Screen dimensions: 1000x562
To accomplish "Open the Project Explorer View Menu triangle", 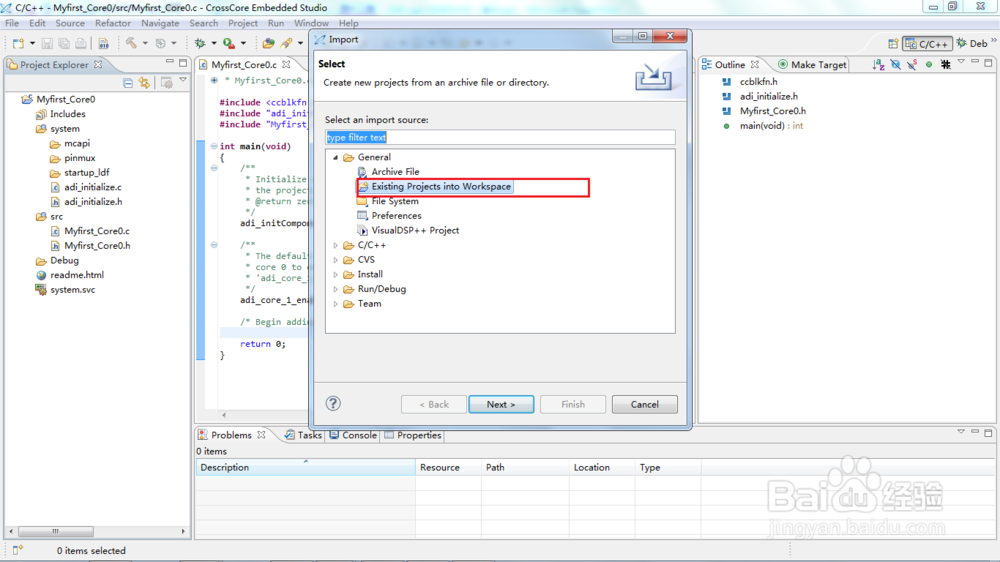I will pos(183,80).
